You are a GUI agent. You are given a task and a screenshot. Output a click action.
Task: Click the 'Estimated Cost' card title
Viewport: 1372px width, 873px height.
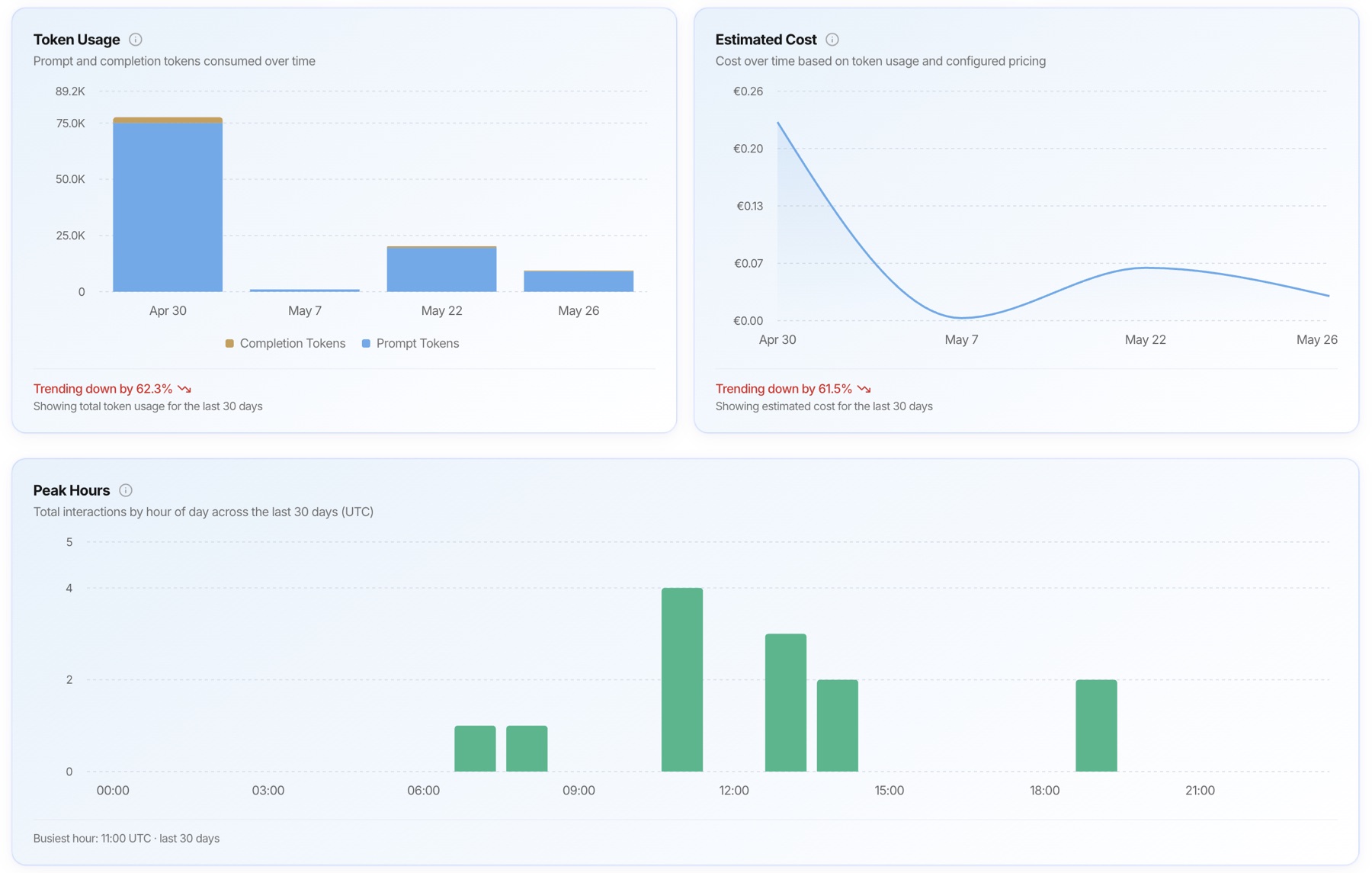(x=766, y=40)
